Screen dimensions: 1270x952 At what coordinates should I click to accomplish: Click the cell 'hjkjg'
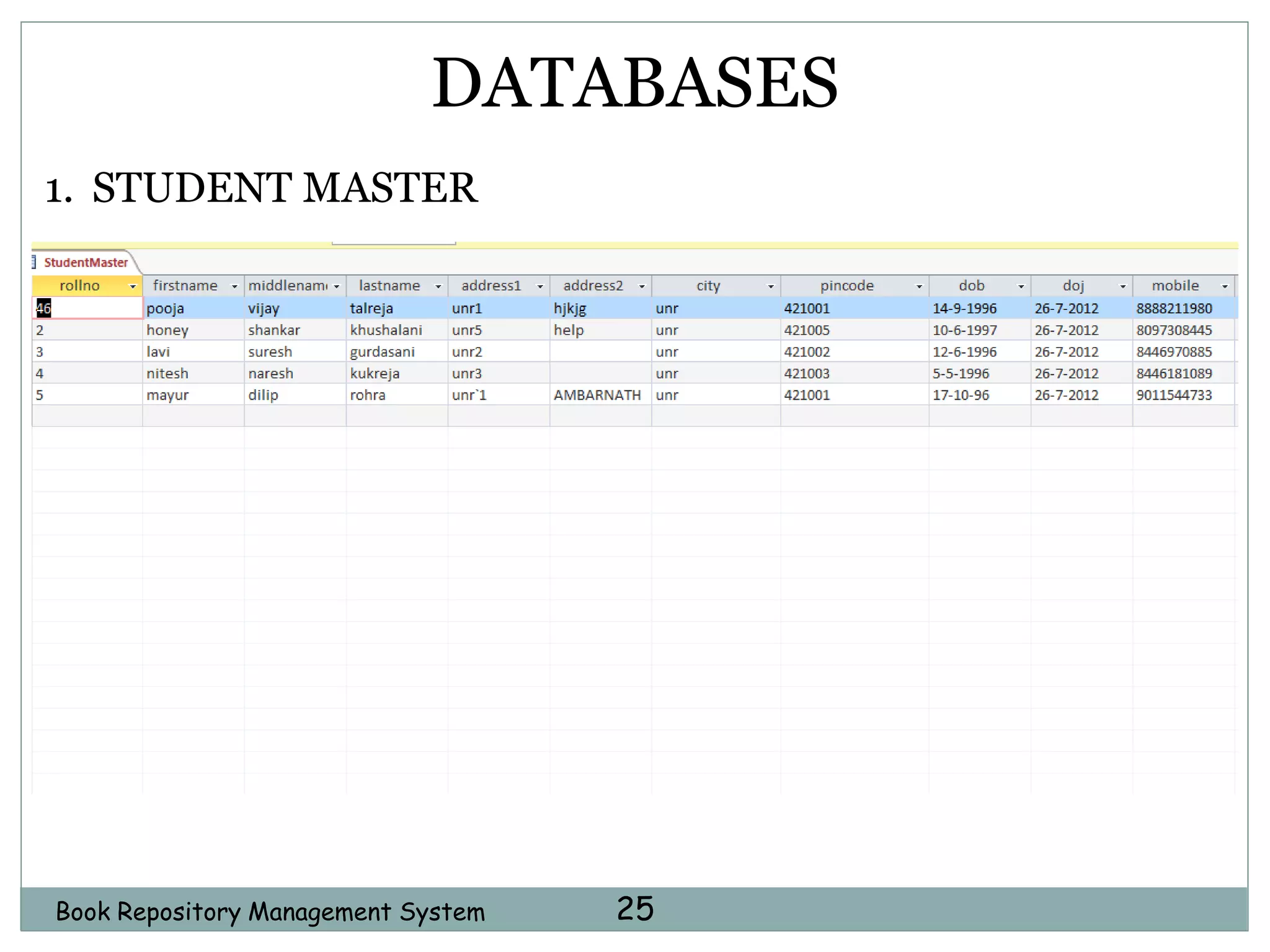600,308
